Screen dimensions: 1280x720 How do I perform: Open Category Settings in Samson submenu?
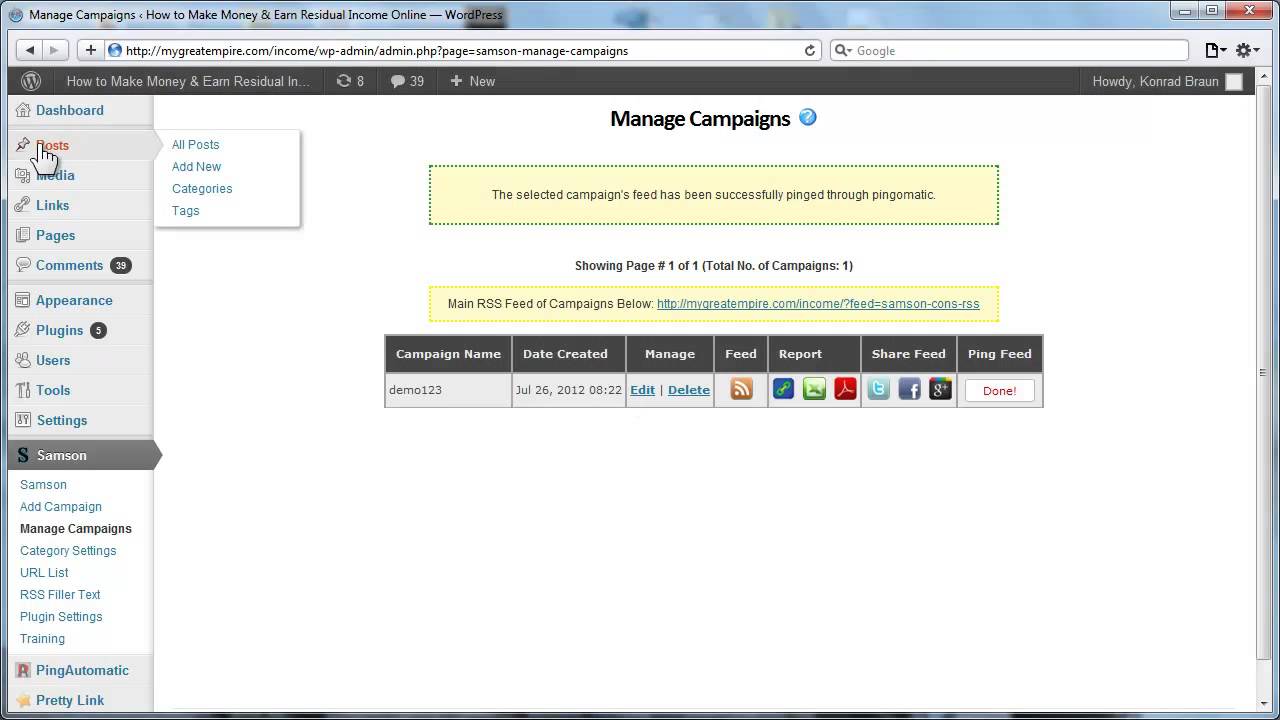click(68, 551)
